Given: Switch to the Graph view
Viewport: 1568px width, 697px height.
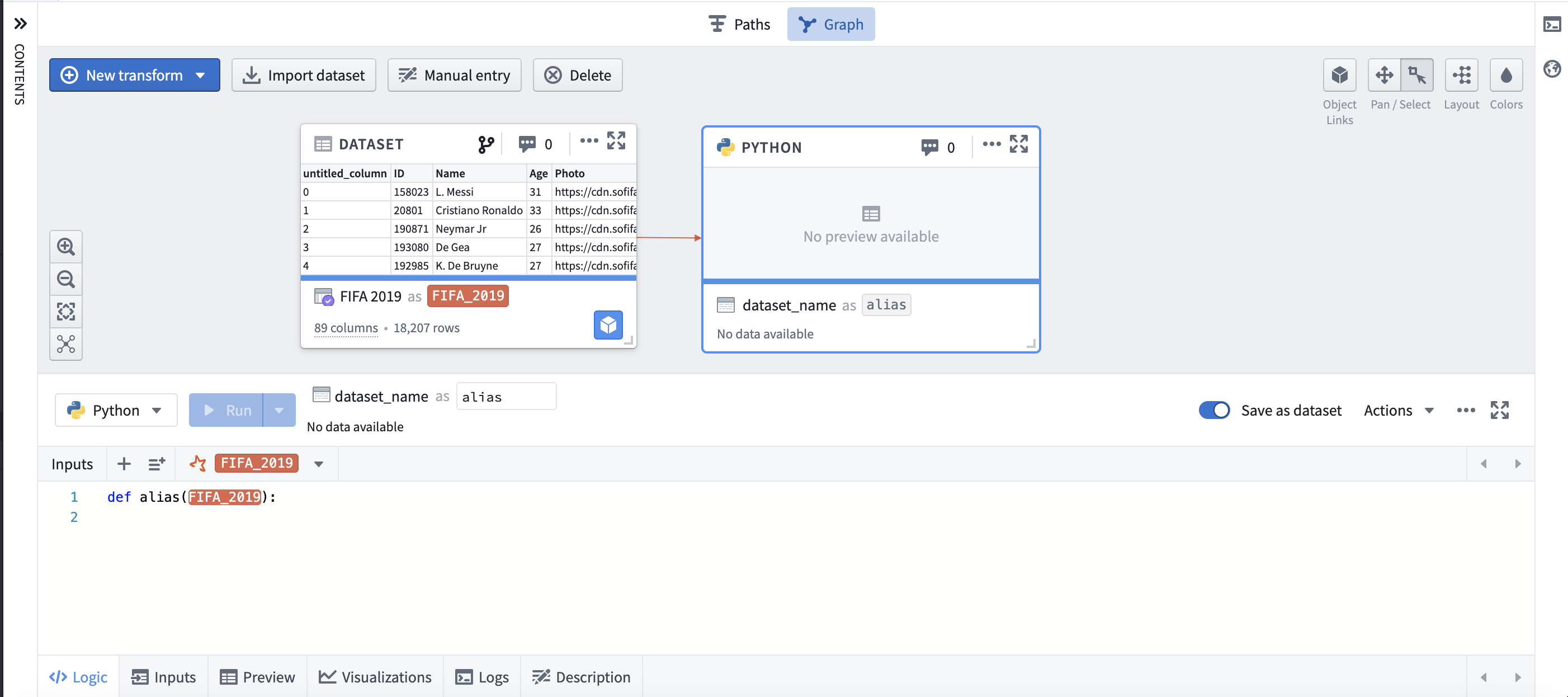Looking at the screenshot, I should click(830, 25).
